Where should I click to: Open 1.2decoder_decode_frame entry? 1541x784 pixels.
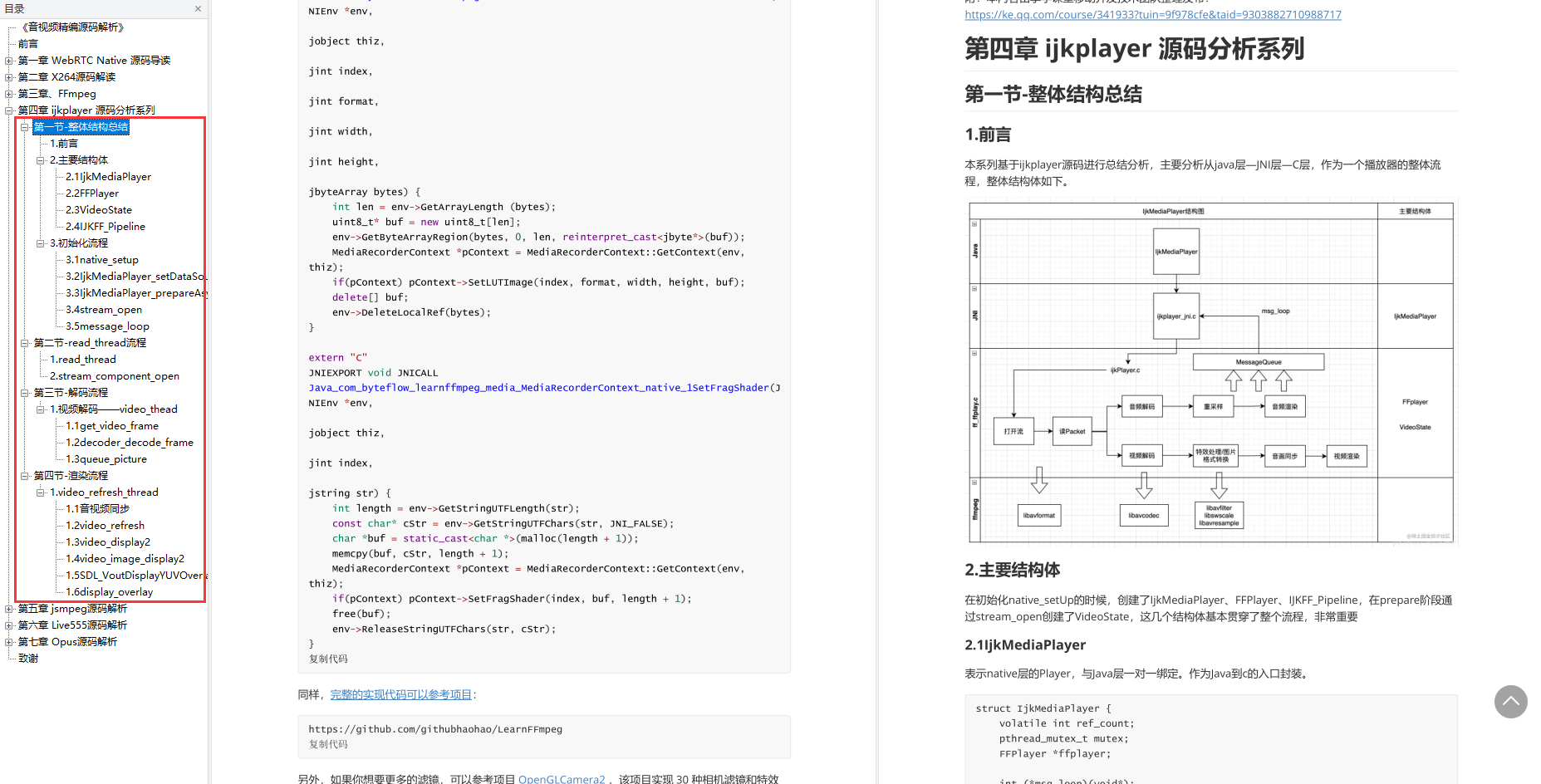[x=130, y=443]
